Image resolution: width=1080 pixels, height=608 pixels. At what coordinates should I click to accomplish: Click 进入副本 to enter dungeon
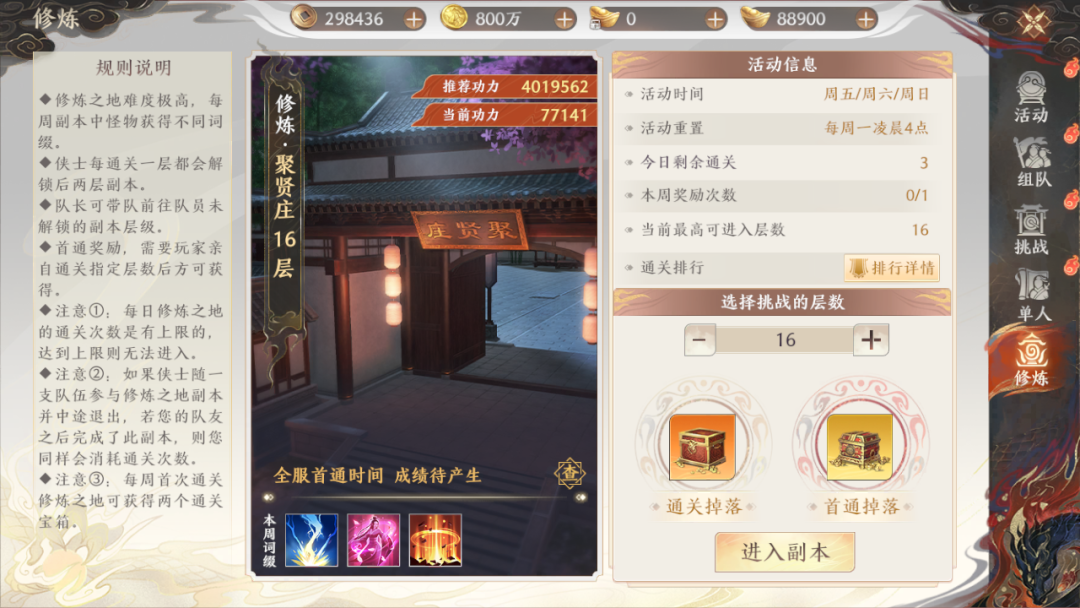click(x=785, y=552)
